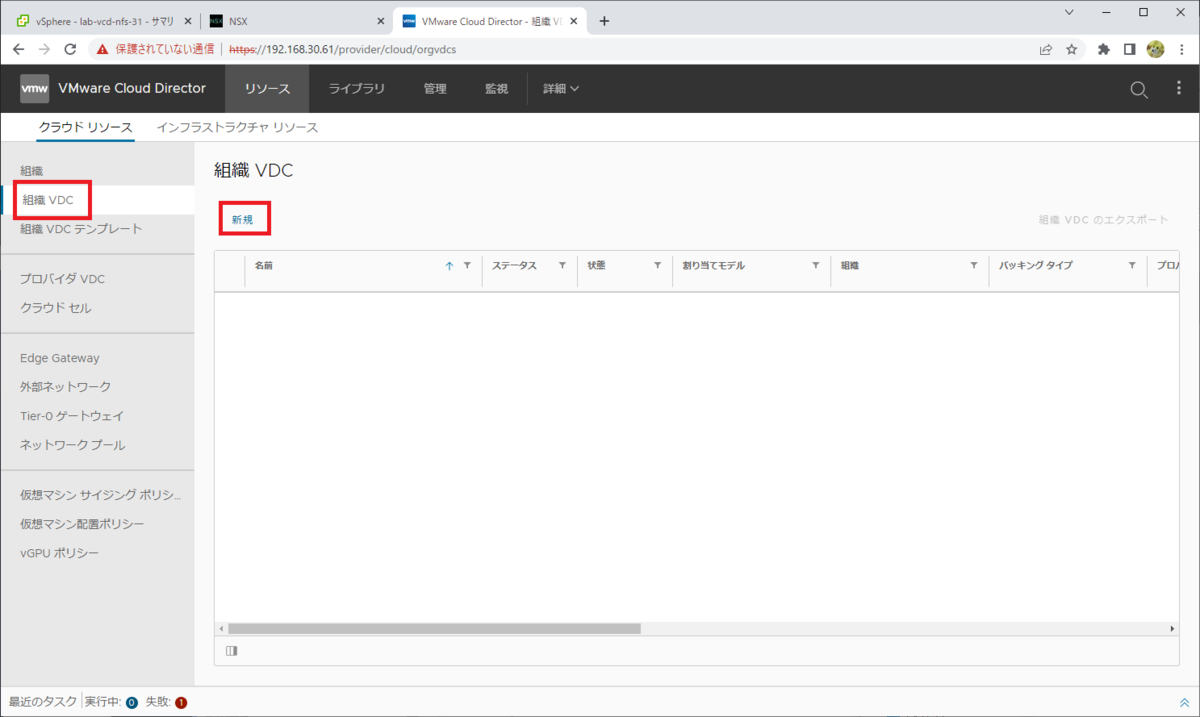The height and width of the screenshot is (717, 1200).
Task: Filter the organization column
Action: (x=974, y=266)
